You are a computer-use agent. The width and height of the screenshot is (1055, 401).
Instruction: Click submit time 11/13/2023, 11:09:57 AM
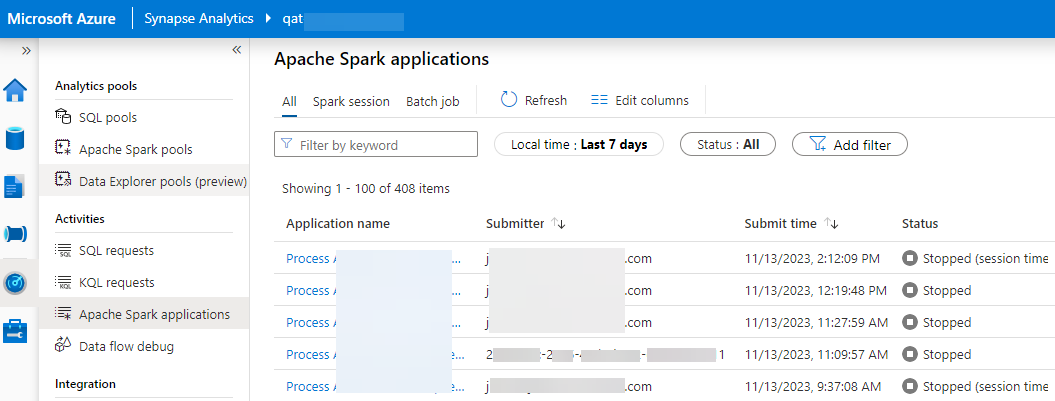click(816, 355)
